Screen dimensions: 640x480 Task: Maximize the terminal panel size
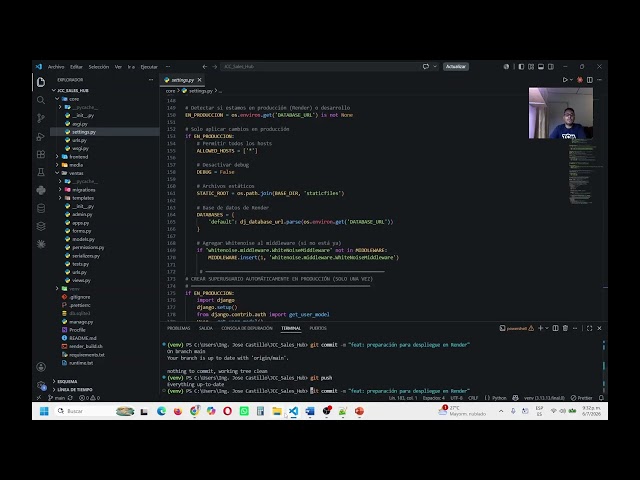tap(589, 328)
